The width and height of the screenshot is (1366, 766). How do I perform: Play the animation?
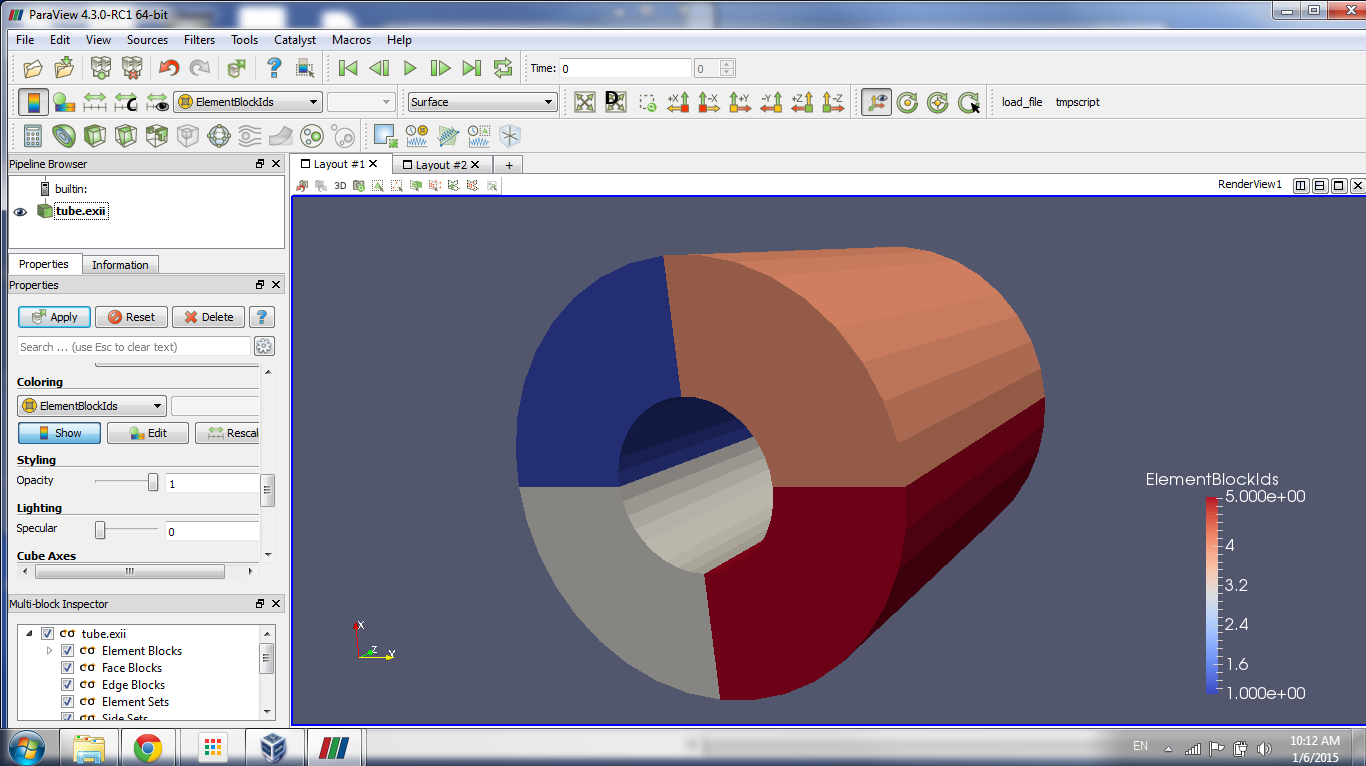pyautogui.click(x=409, y=68)
